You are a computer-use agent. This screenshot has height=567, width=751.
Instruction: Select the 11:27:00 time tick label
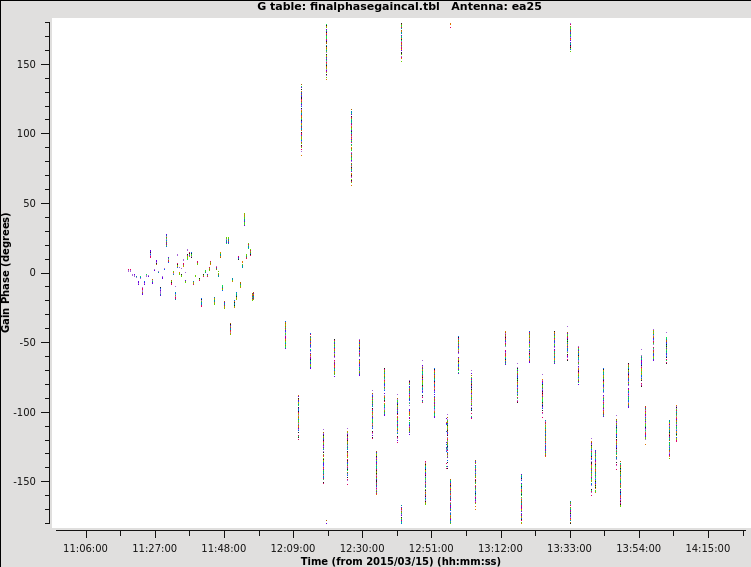[x=154, y=548]
